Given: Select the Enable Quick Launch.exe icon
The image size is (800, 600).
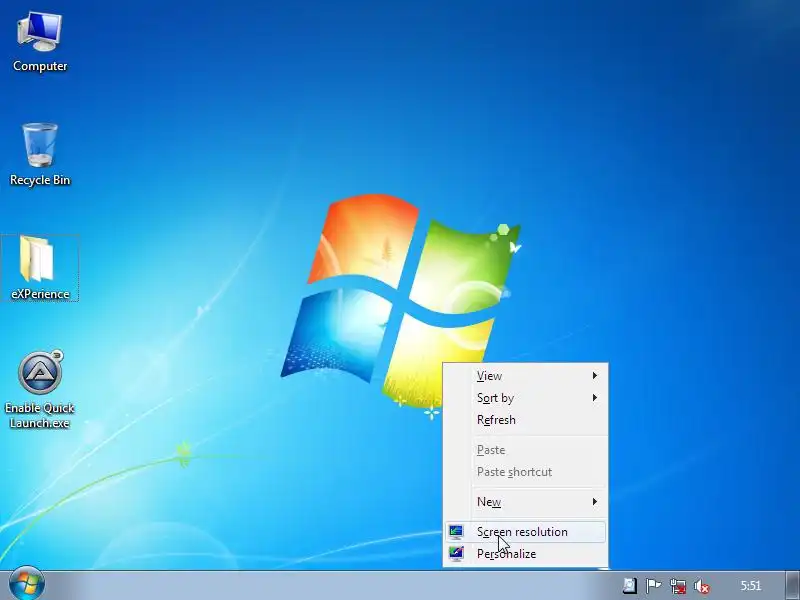Looking at the screenshot, I should pyautogui.click(x=40, y=389).
